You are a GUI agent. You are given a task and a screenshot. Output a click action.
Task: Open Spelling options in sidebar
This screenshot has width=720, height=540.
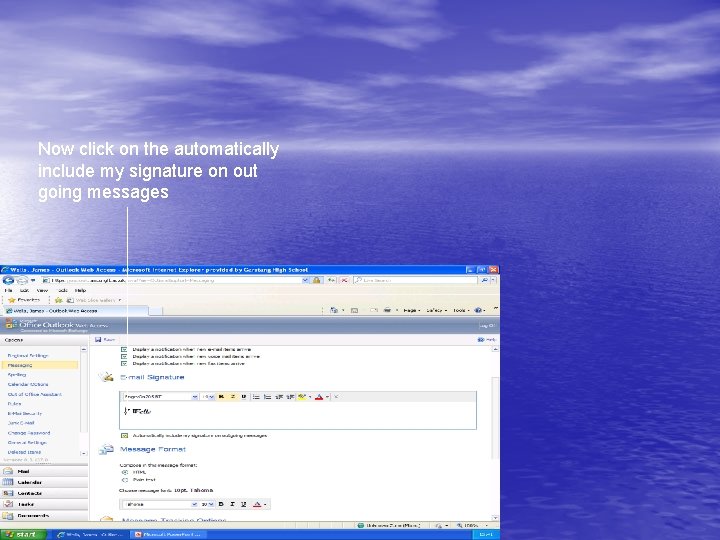[17, 375]
